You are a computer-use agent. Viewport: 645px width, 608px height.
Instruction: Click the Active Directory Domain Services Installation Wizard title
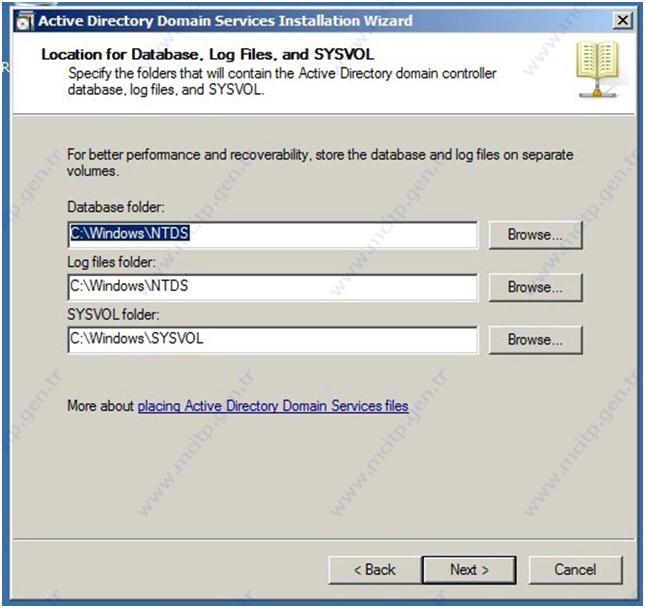pos(225,21)
